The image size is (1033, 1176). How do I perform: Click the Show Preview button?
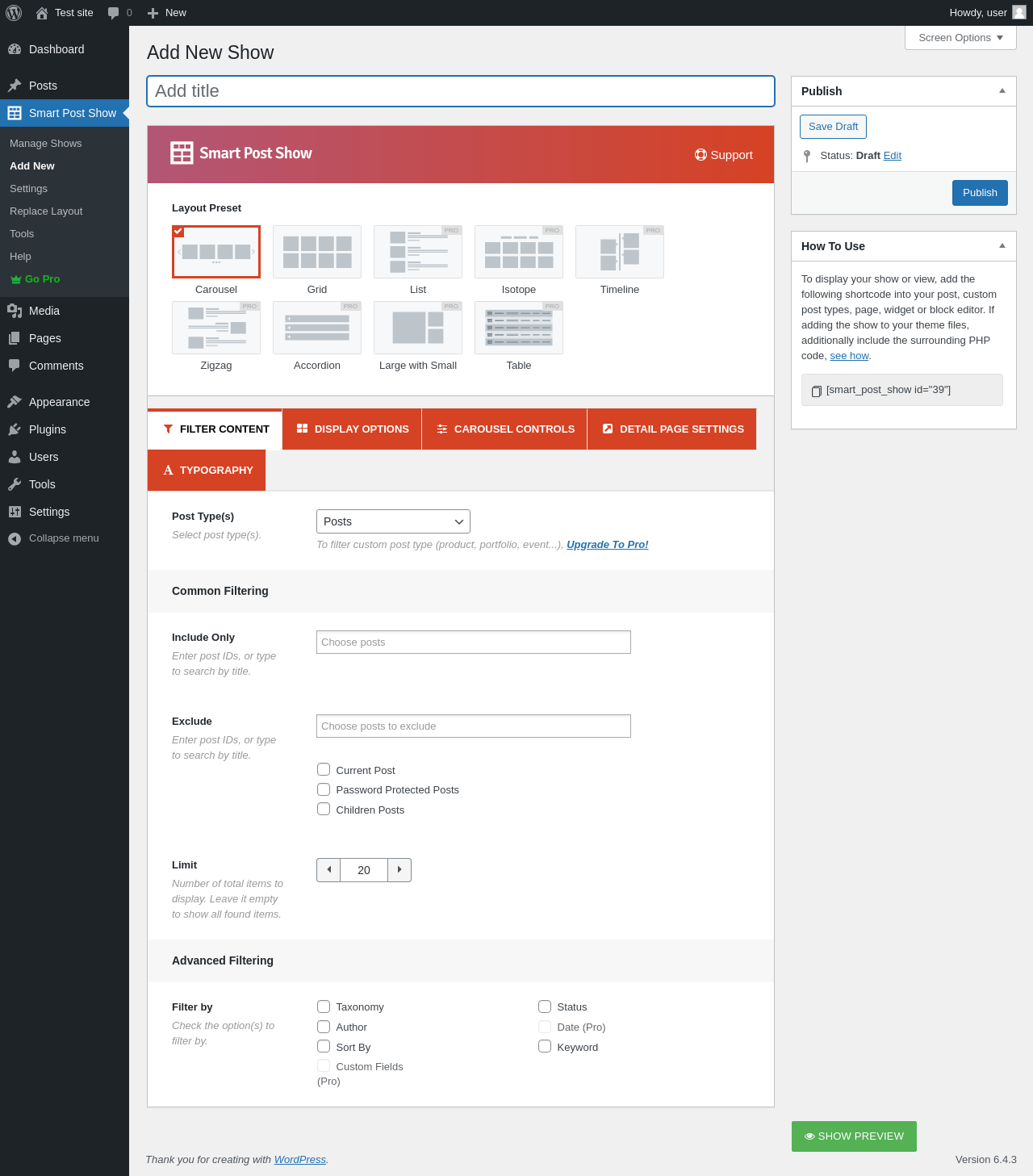click(854, 1136)
